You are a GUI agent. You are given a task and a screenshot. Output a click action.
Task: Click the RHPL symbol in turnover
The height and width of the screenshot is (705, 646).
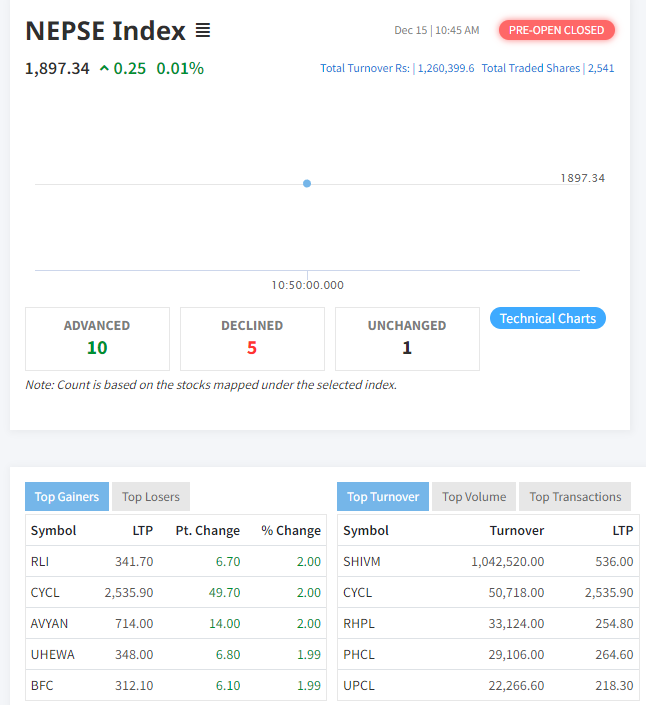pos(358,624)
